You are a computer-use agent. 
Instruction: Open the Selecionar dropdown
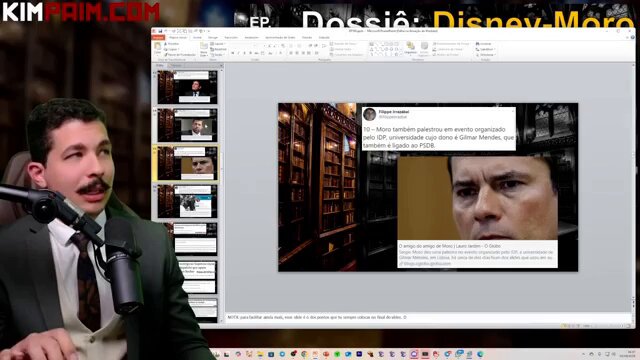486,55
